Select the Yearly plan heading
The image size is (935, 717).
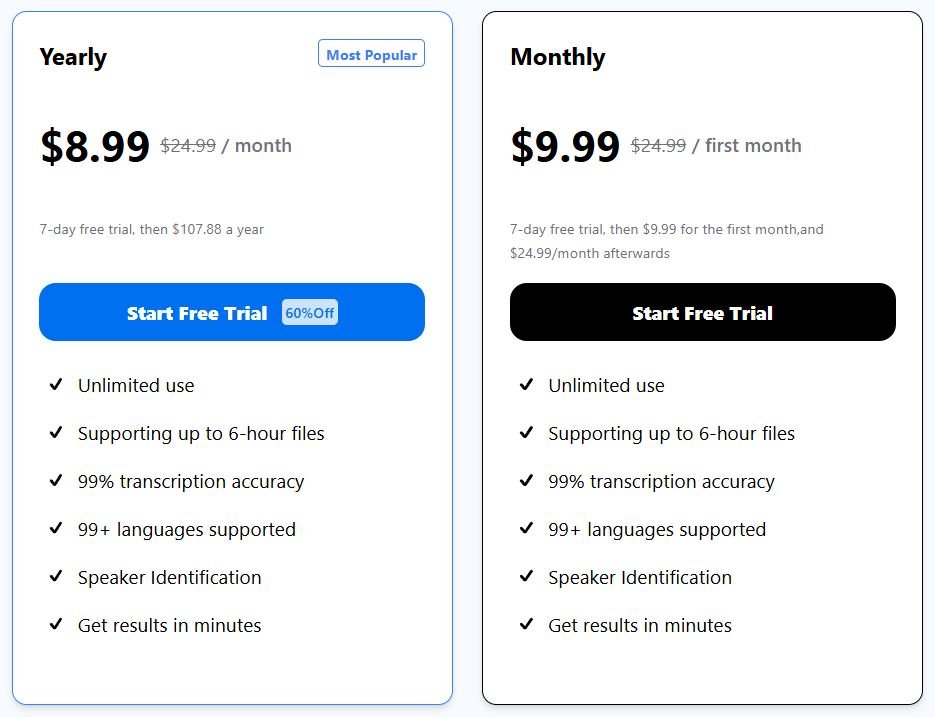click(73, 57)
